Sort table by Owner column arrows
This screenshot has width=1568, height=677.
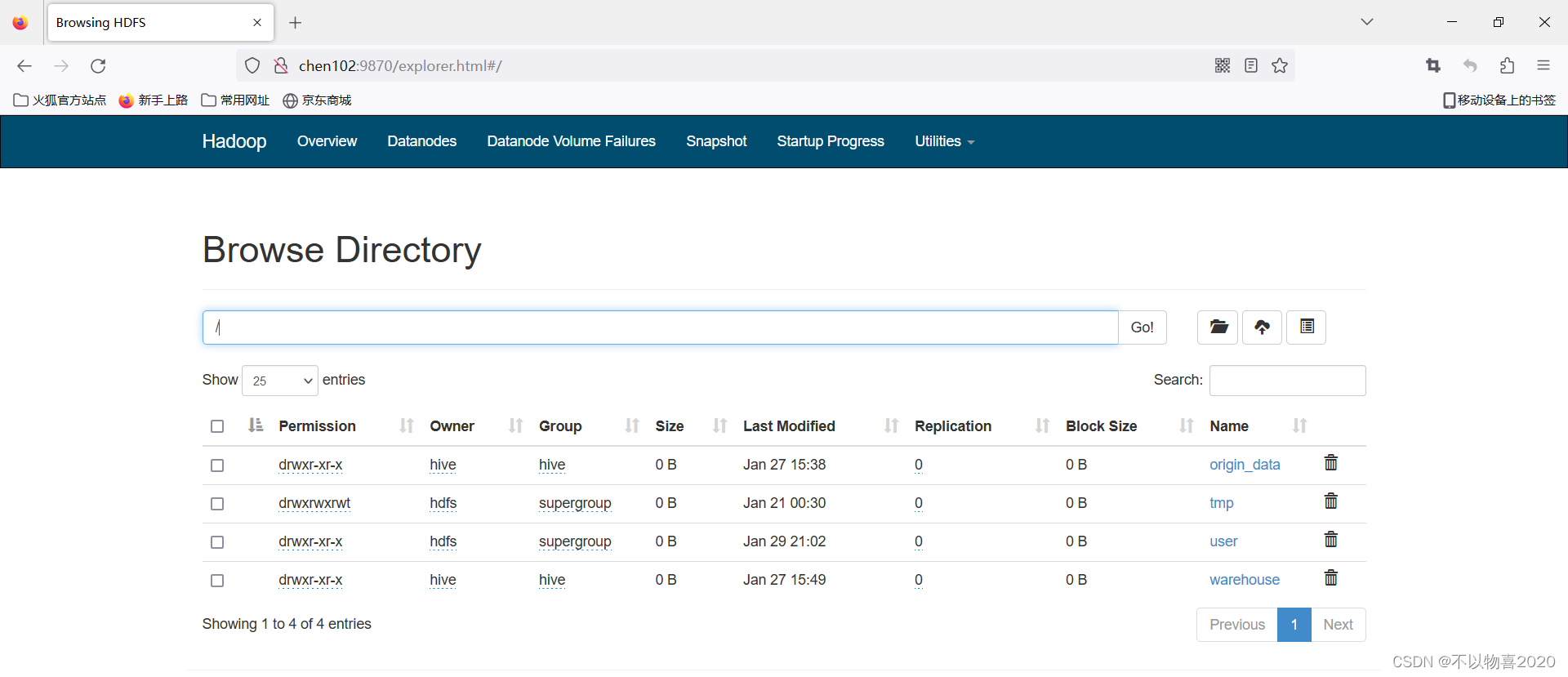[x=515, y=425]
